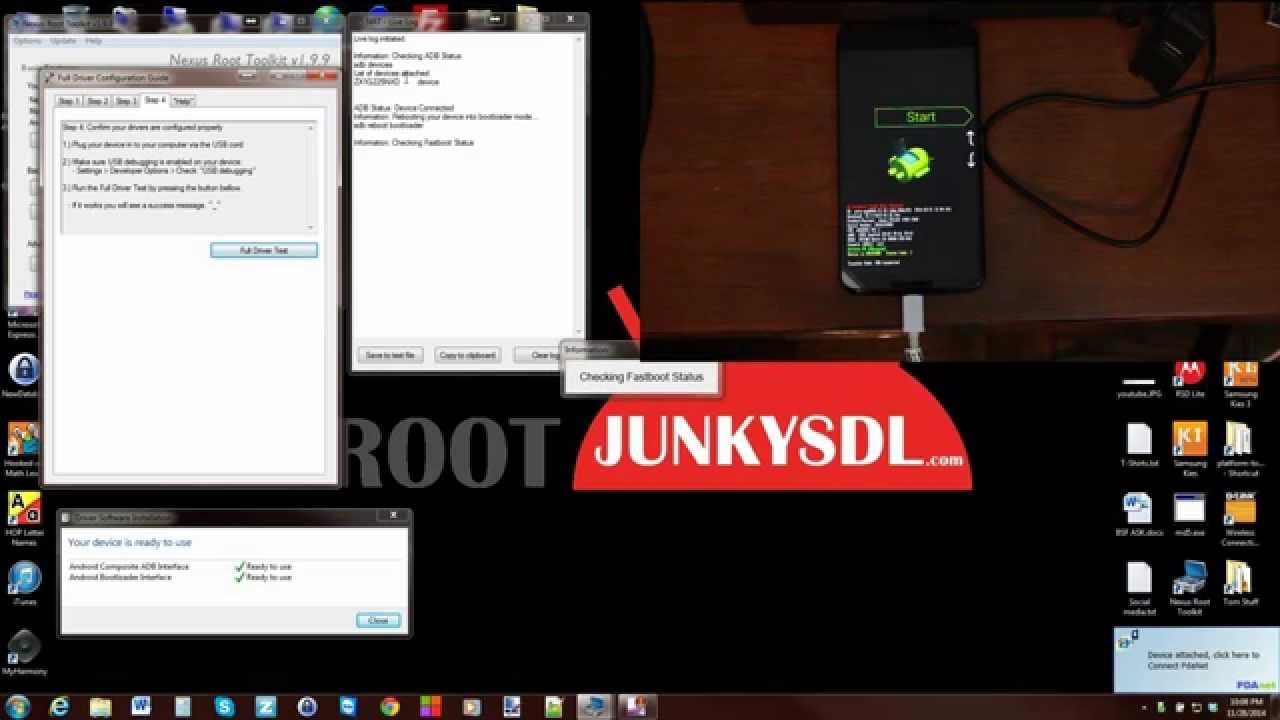1280x720 pixels.
Task: Open the Update menu in Nexus Root Toolkit
Action: [x=63, y=41]
